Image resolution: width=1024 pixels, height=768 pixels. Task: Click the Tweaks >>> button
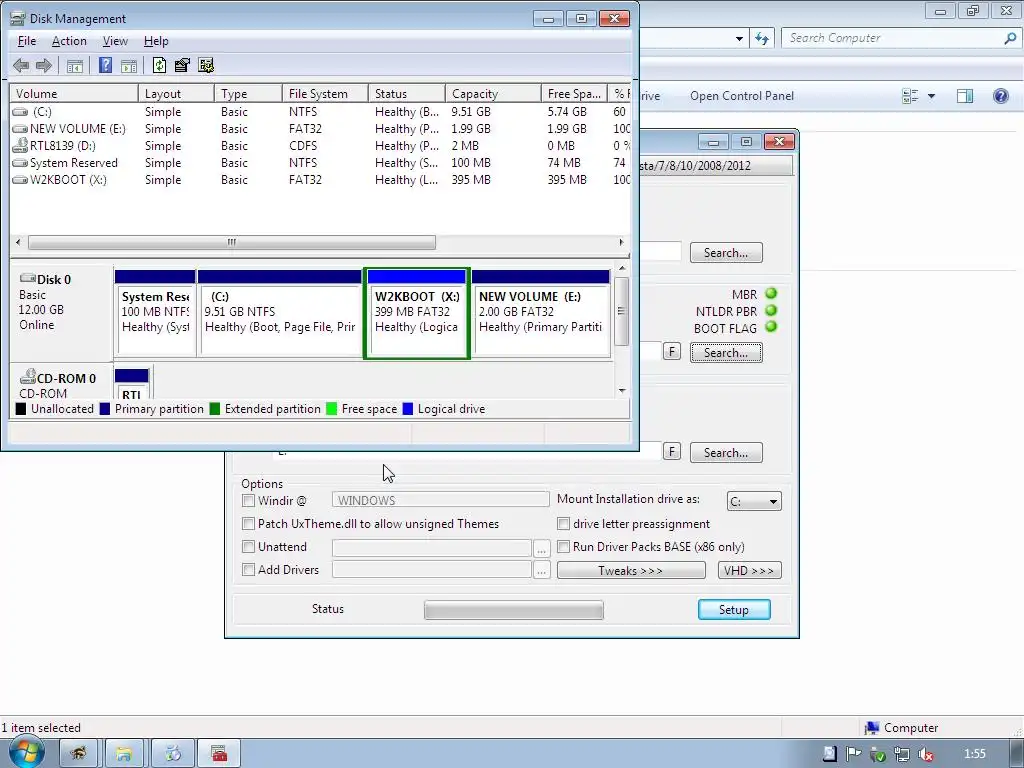(x=631, y=570)
